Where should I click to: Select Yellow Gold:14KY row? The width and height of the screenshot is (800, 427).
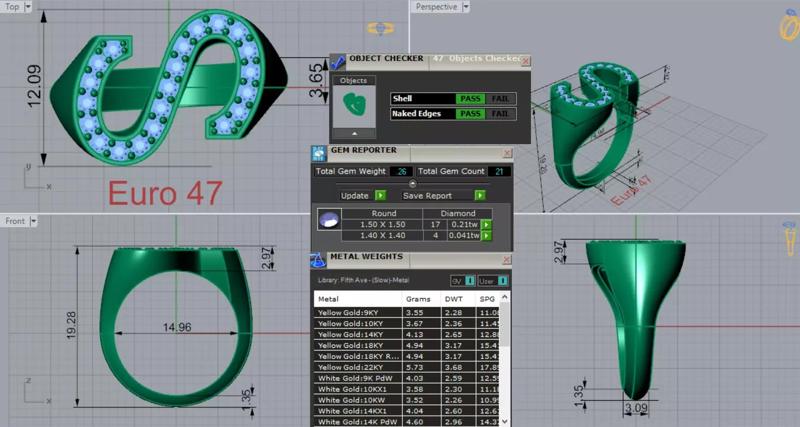(407, 335)
